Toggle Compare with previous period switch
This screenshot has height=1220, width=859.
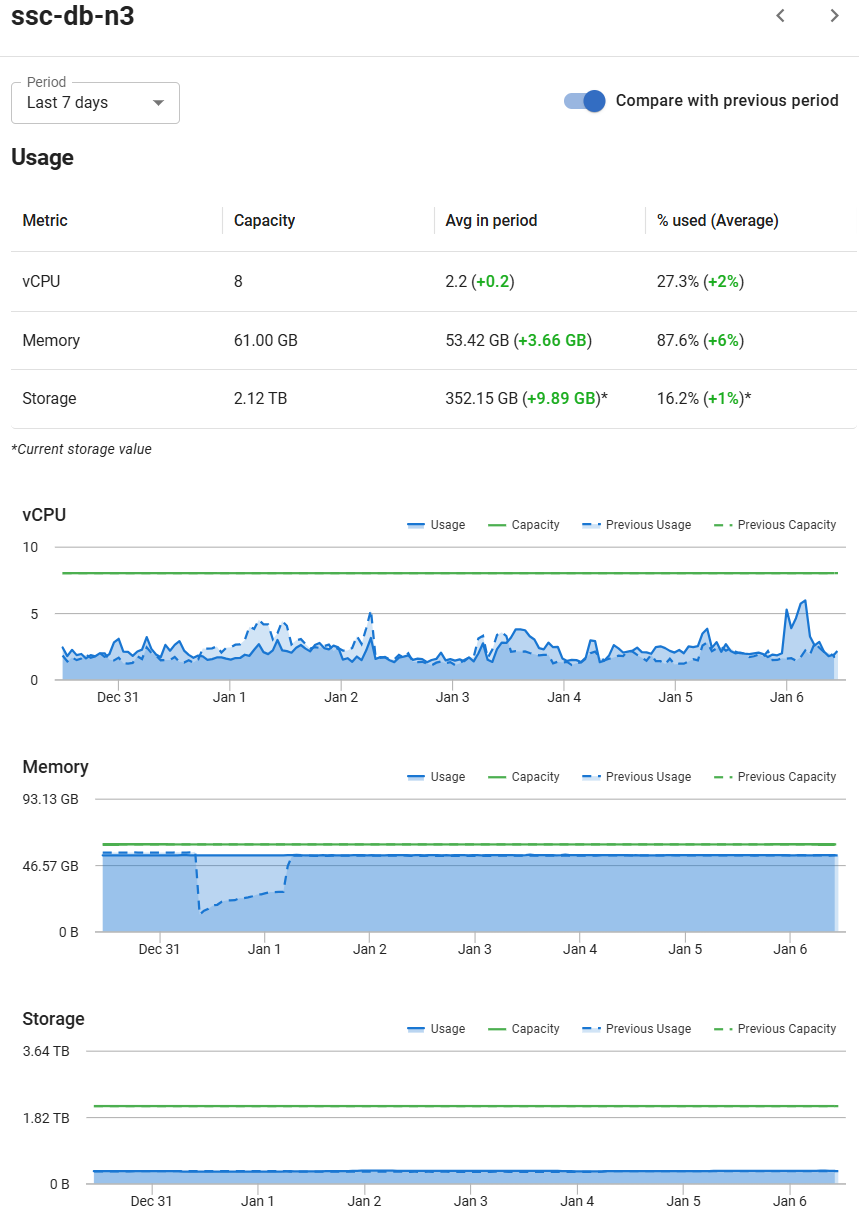pyautogui.click(x=585, y=101)
